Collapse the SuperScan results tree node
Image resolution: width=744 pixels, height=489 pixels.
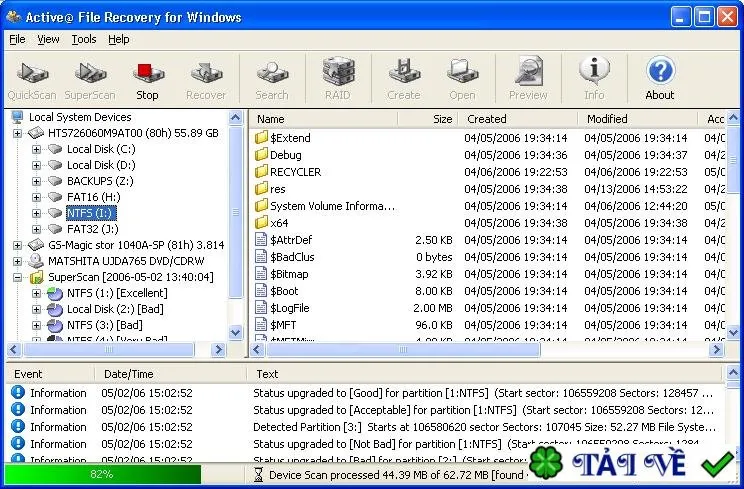click(17, 277)
